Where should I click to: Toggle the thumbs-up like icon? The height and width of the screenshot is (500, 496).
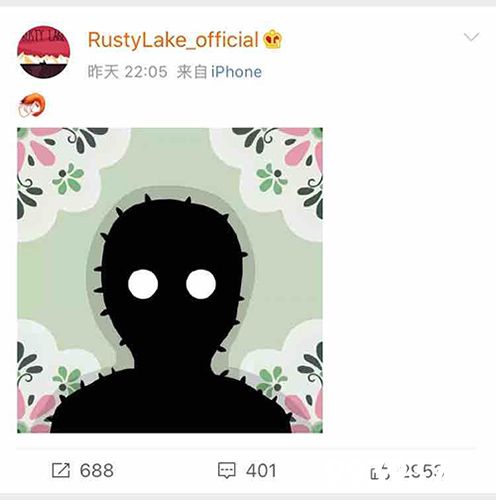click(x=380, y=471)
